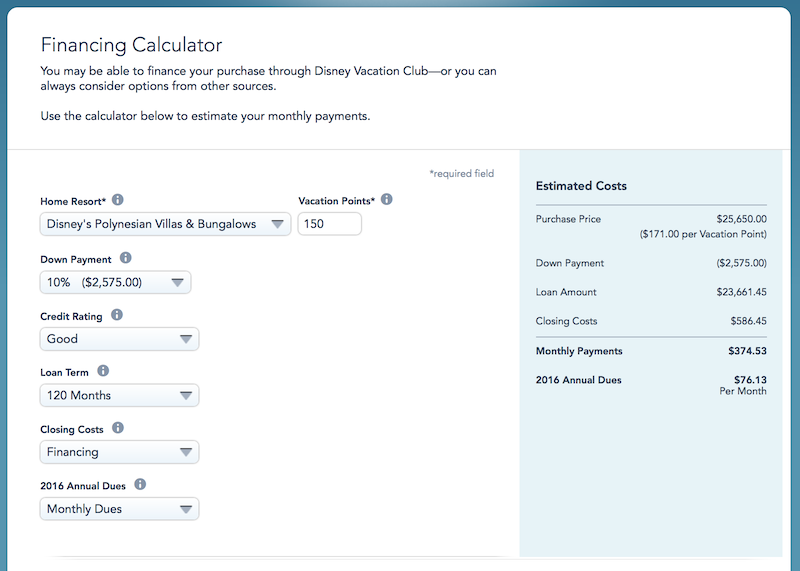Expand the Credit Rating Good dropdown
This screenshot has width=800, height=571.
(x=119, y=339)
